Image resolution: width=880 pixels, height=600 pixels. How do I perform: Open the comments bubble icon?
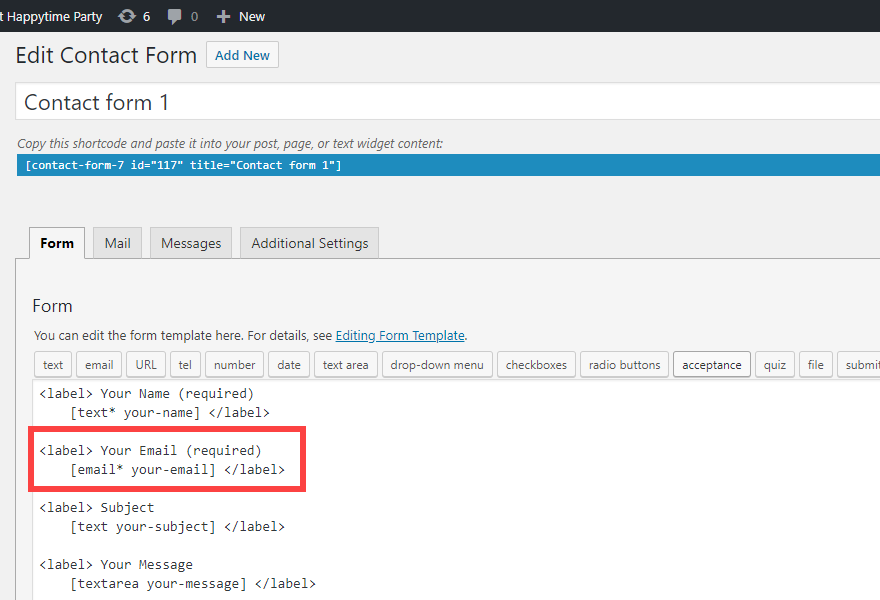pos(175,16)
